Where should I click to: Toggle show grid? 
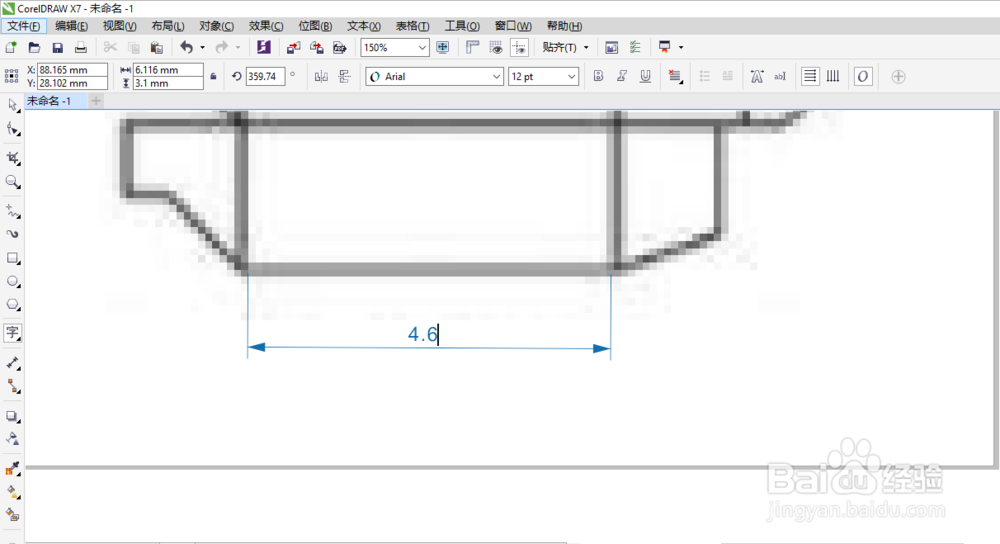(x=496, y=47)
